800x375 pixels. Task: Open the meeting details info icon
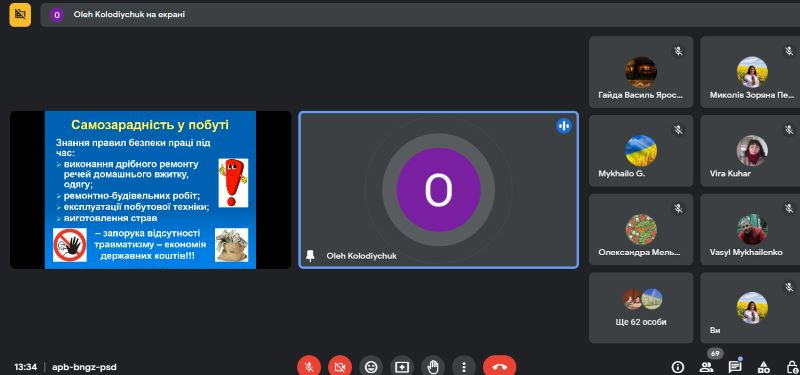coord(678,366)
